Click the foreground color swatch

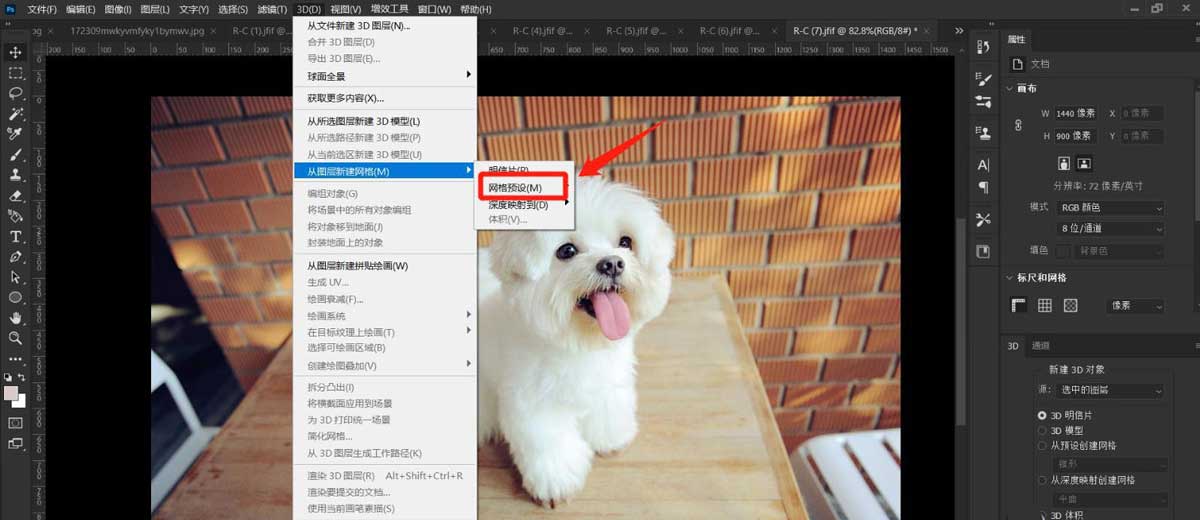(x=11, y=393)
